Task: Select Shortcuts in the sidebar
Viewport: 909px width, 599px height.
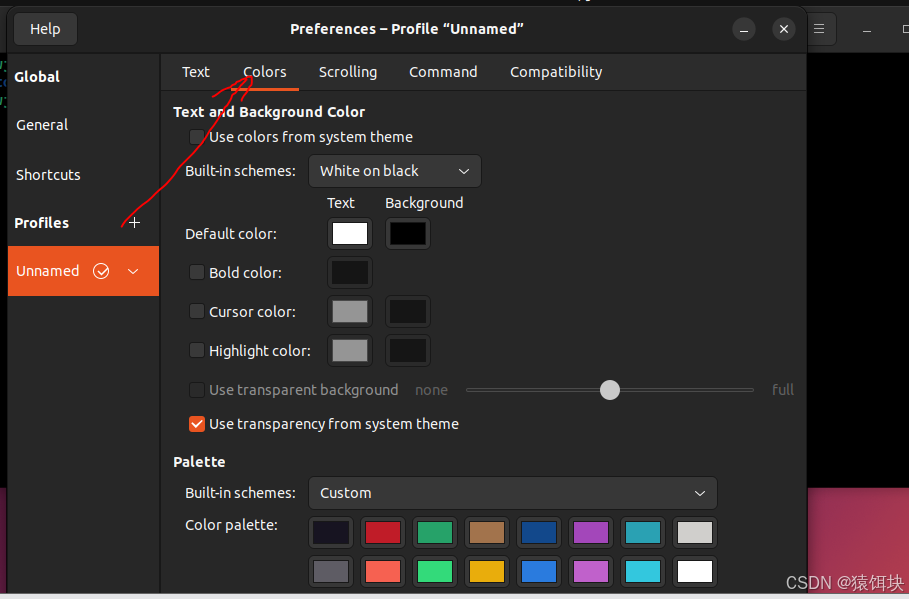Action: (48, 175)
